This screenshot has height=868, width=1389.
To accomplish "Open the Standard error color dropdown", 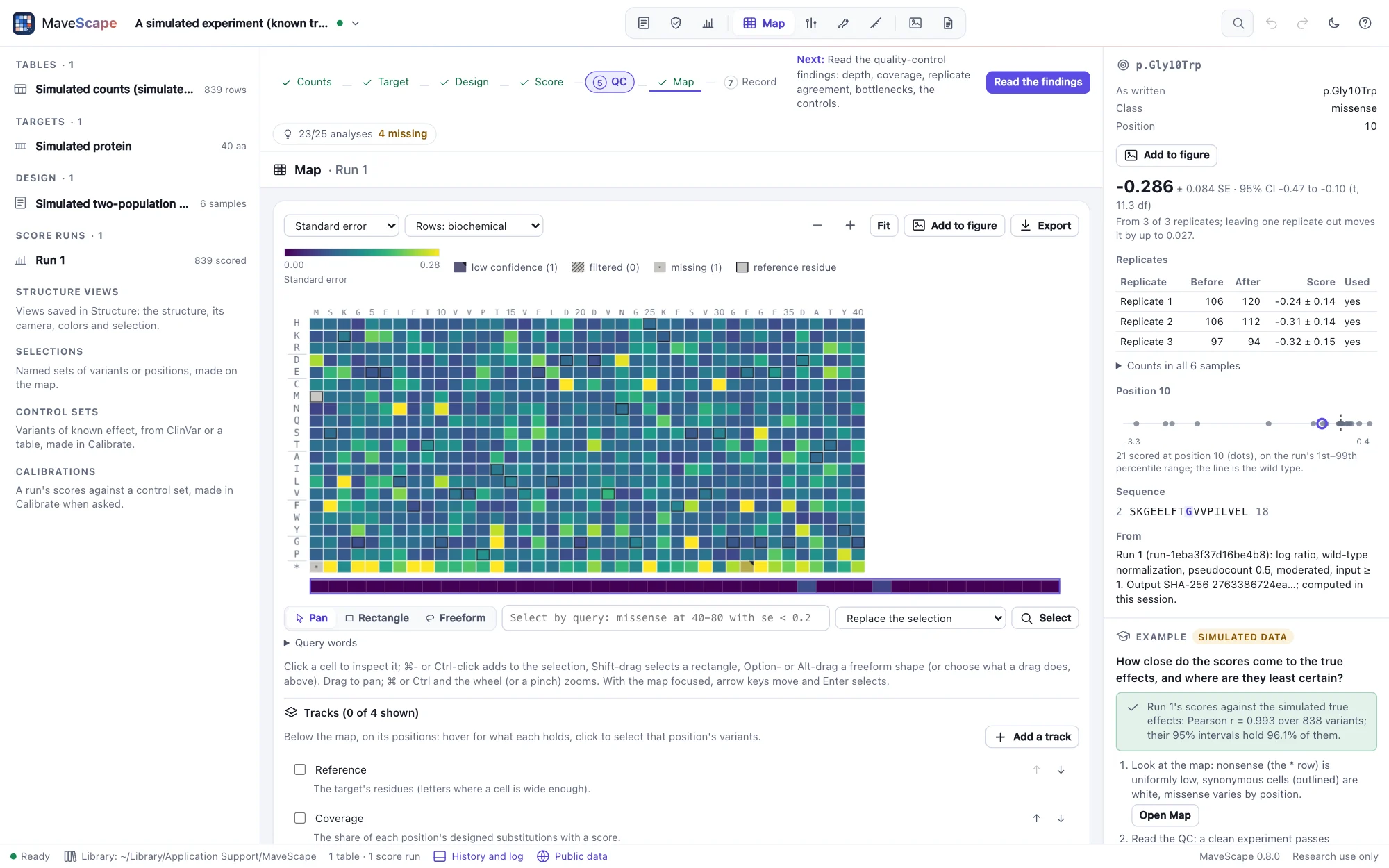I will click(x=342, y=226).
